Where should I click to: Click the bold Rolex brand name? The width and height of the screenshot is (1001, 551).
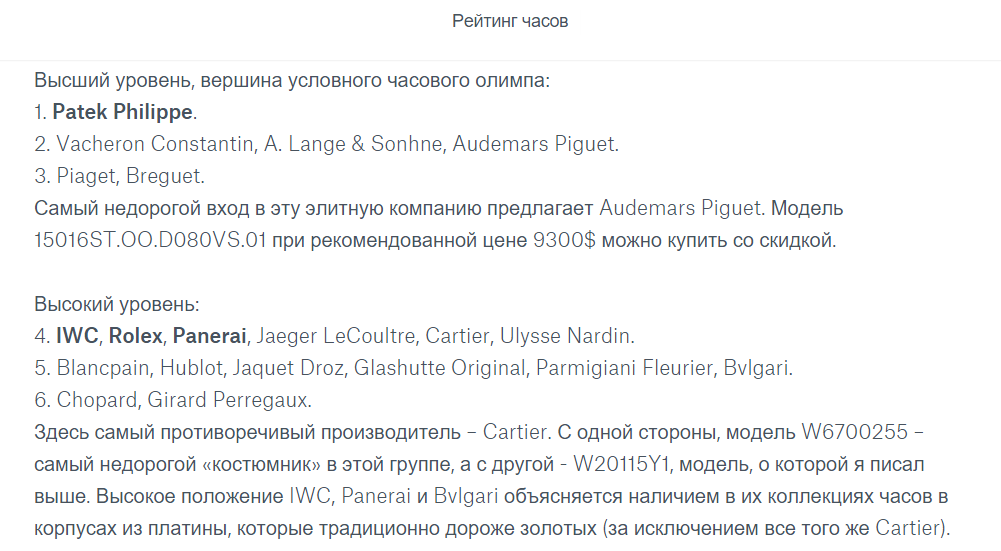pyautogui.click(x=136, y=336)
